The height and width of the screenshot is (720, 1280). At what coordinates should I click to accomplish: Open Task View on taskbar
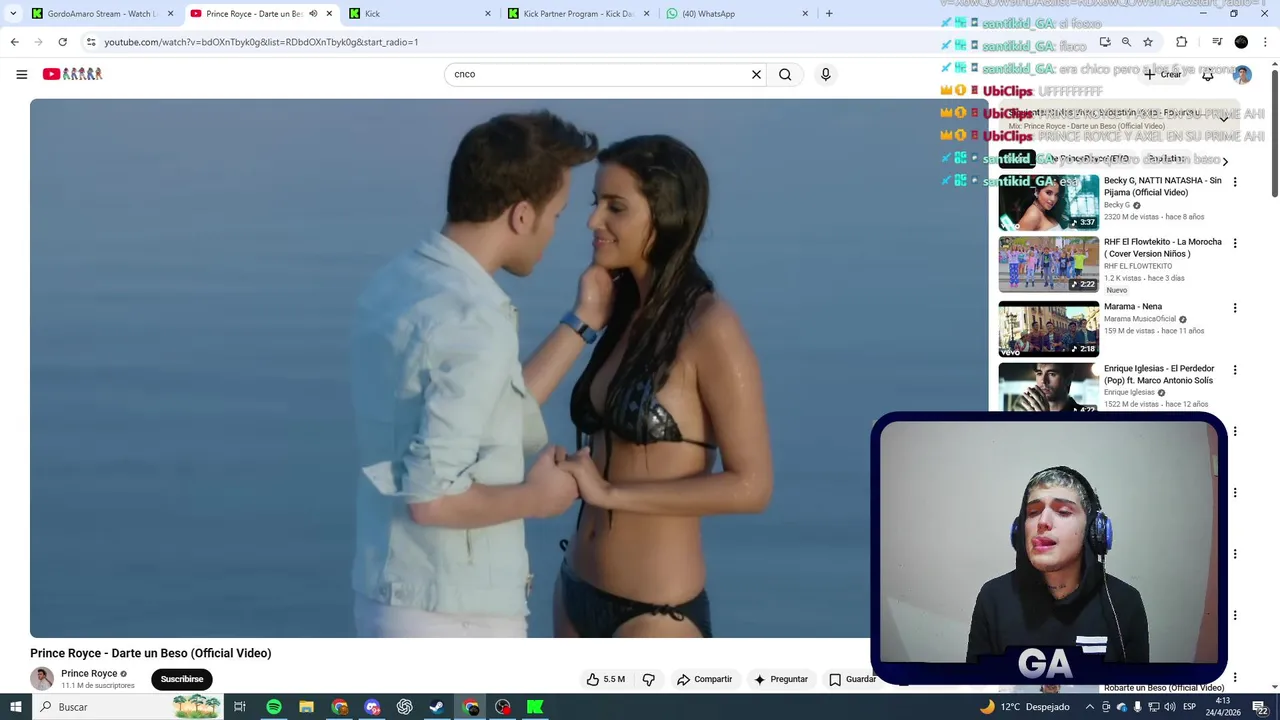(240, 707)
